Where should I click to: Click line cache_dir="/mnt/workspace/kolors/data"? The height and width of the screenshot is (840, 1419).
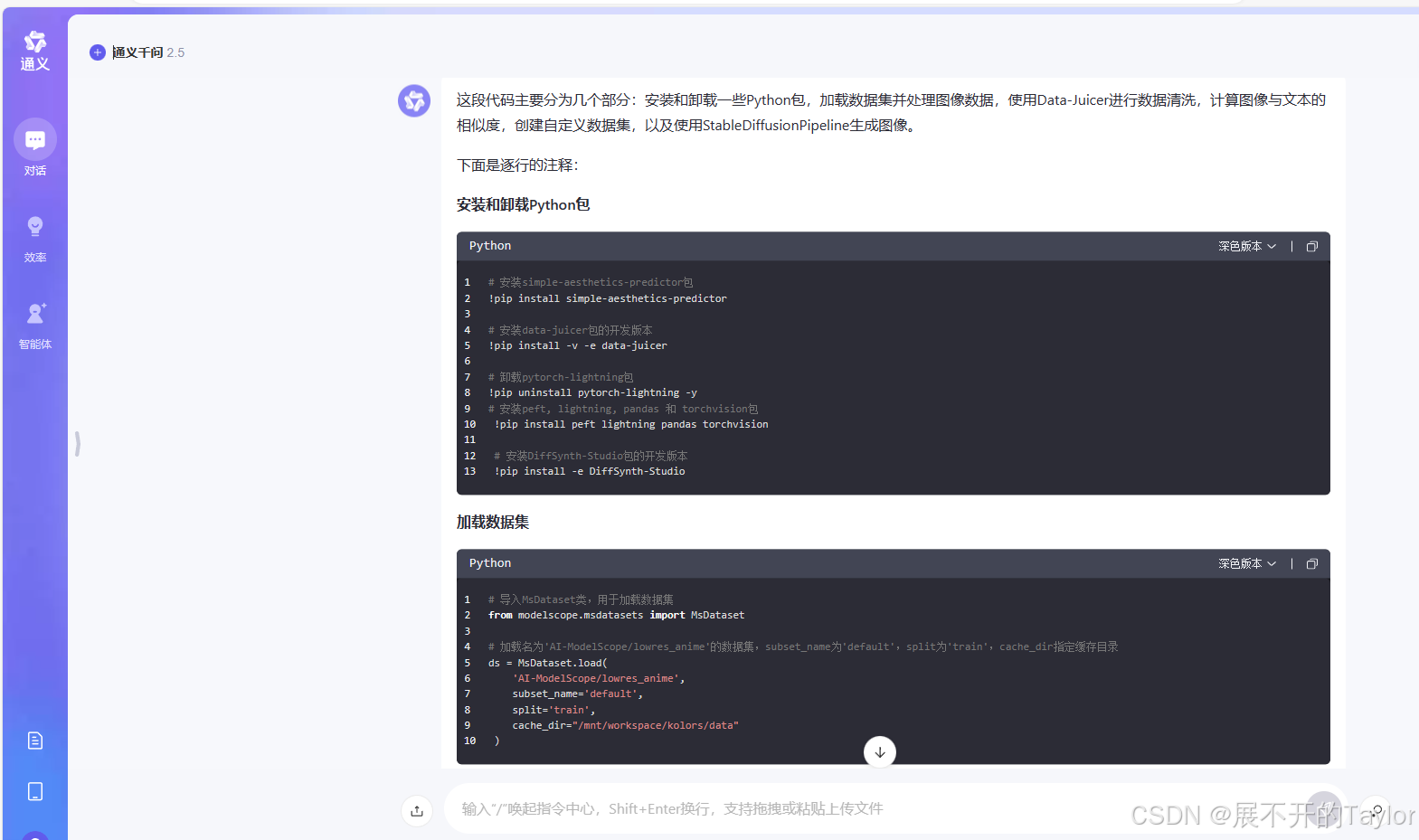[x=626, y=725]
